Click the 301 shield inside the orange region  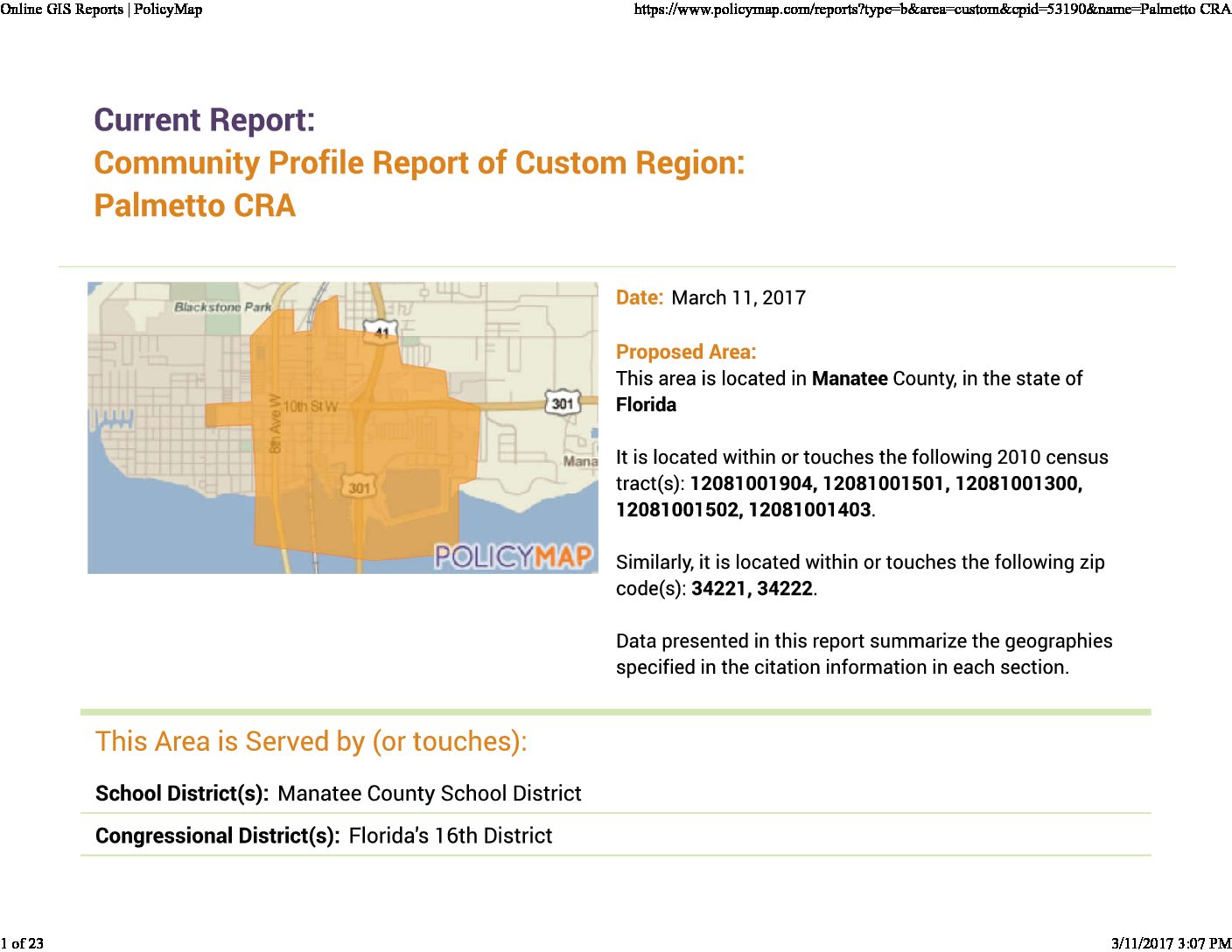[360, 487]
